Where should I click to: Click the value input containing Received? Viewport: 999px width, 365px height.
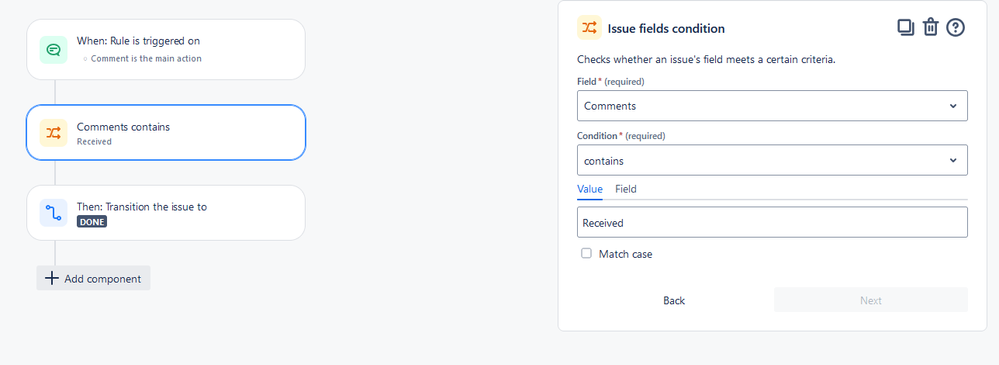[772, 223]
